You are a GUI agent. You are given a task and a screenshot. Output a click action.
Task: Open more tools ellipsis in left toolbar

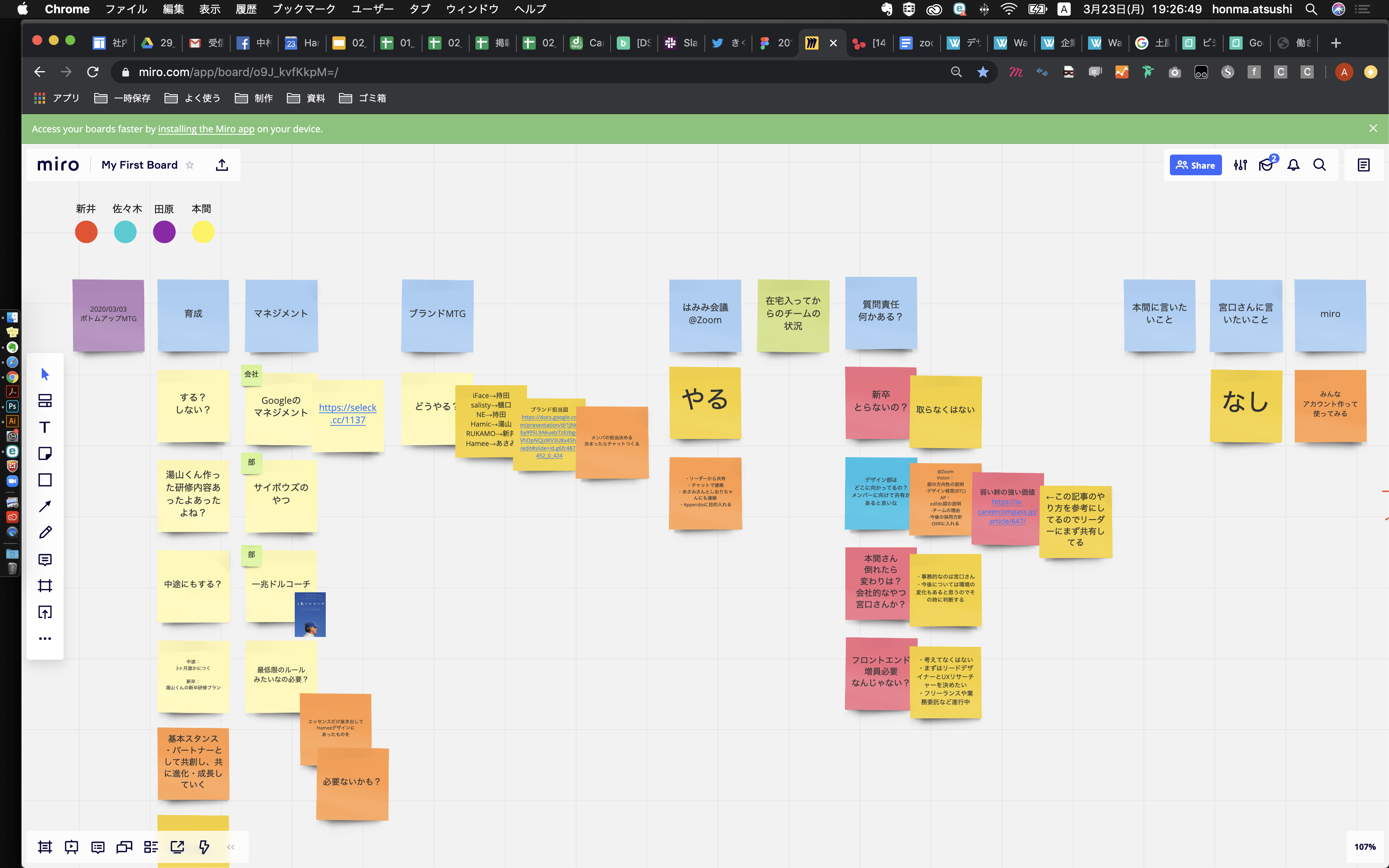(45, 638)
